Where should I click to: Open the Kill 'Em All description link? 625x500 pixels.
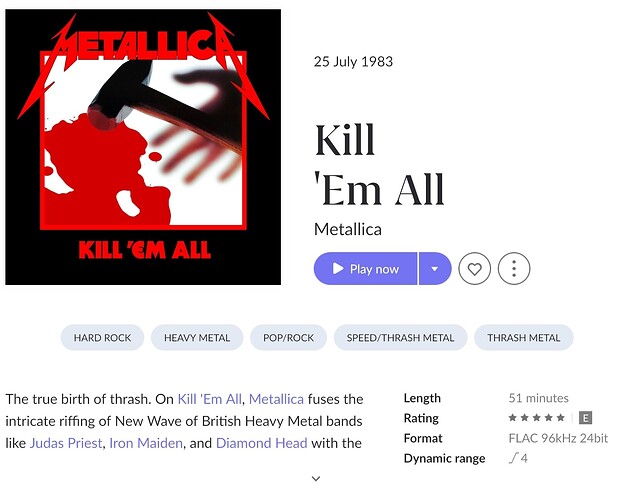tap(209, 399)
